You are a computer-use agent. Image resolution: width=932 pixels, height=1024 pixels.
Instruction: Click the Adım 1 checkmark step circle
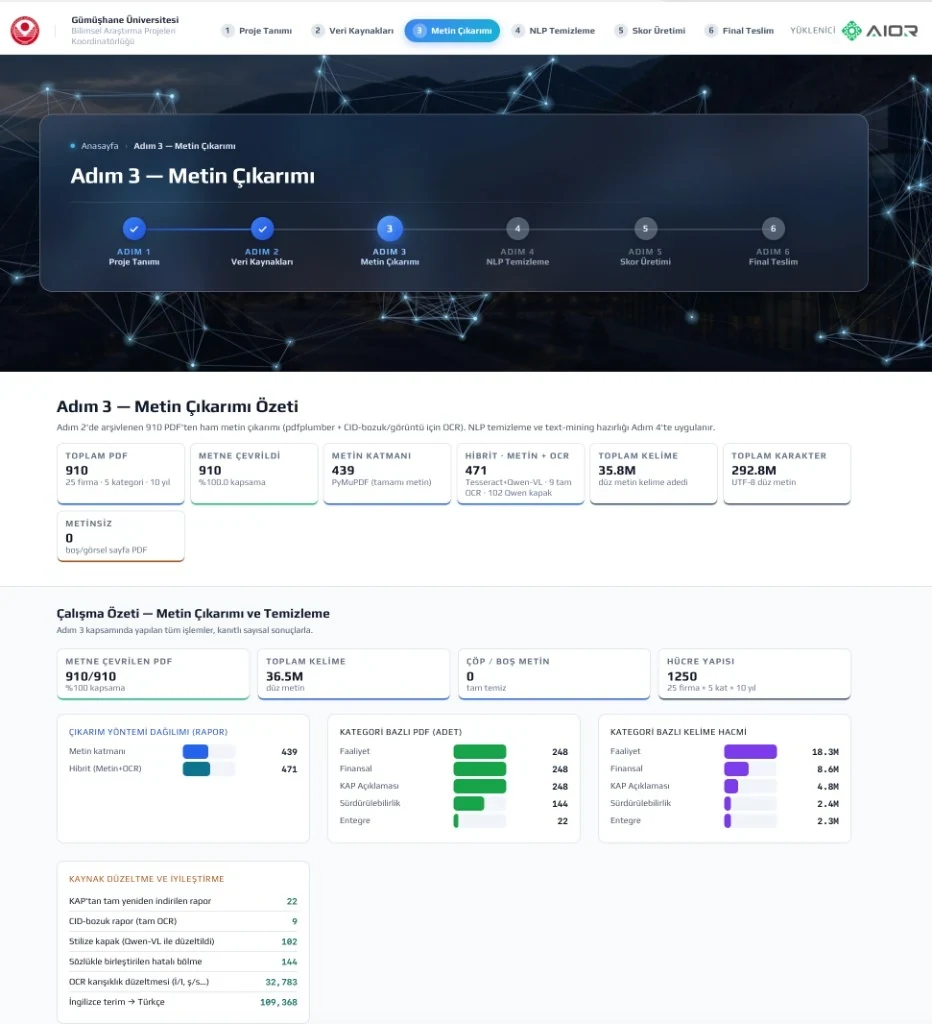click(134, 229)
